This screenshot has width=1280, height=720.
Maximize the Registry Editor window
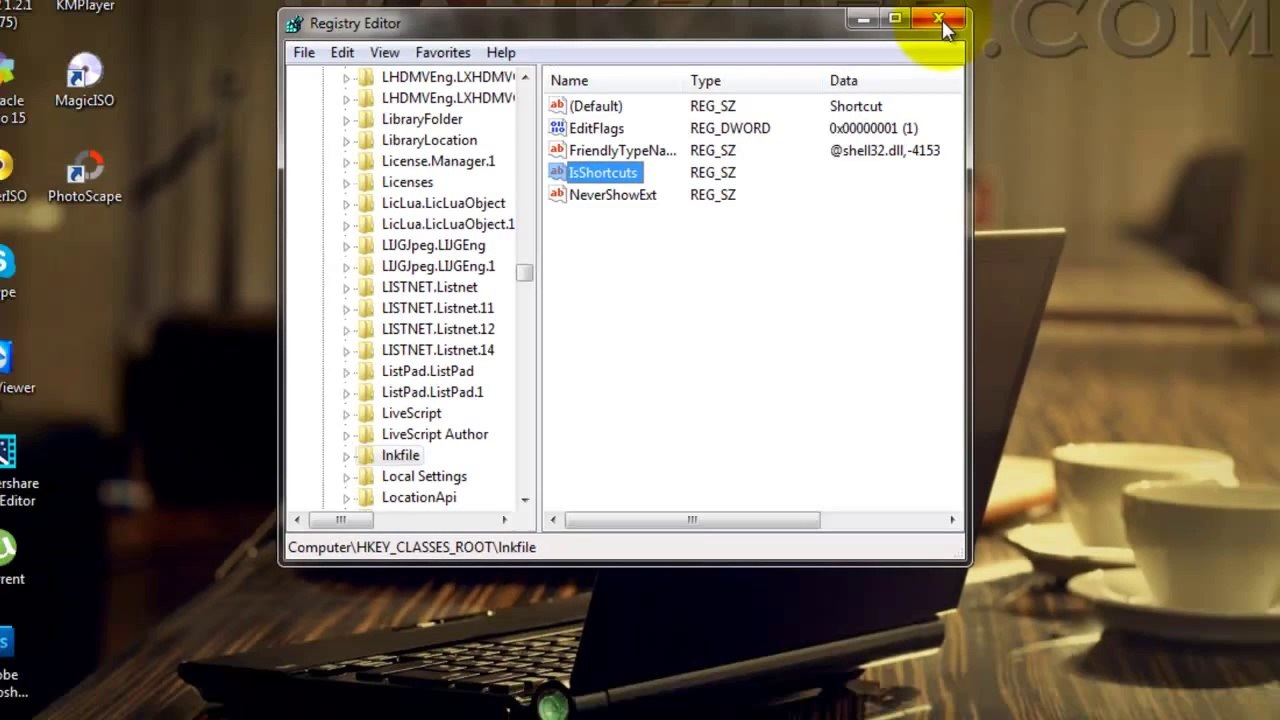896,19
